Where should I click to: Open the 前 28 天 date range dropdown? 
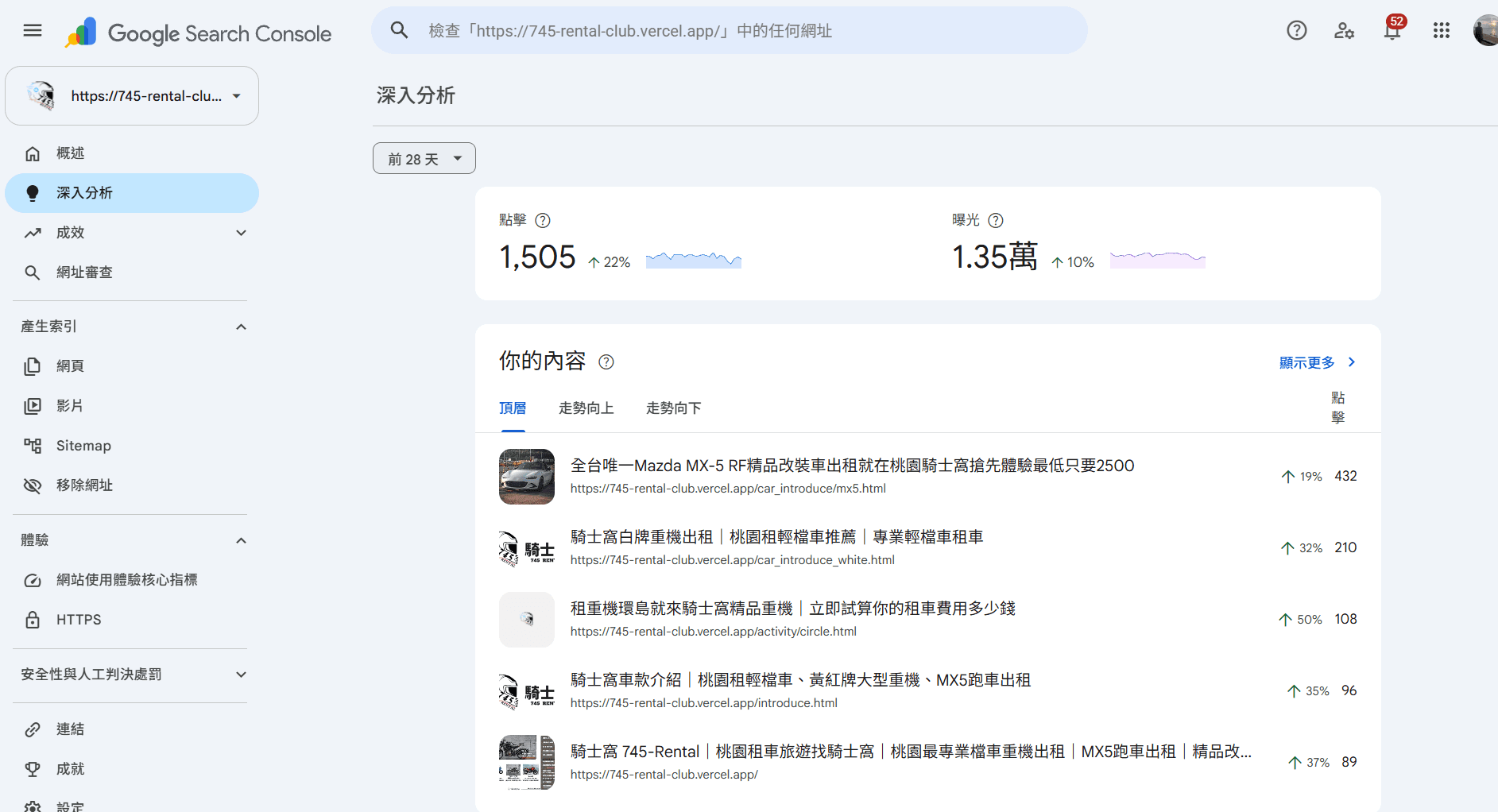pyautogui.click(x=424, y=158)
